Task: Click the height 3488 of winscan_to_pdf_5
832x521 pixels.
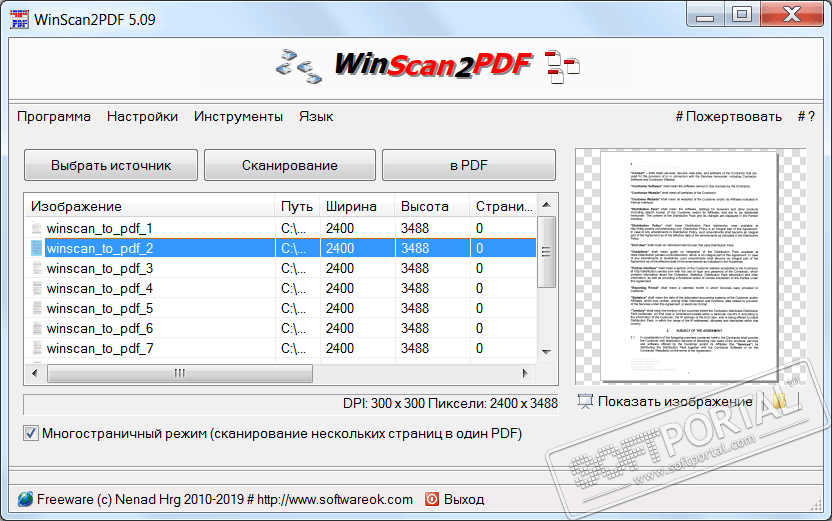Action: pyautogui.click(x=415, y=308)
